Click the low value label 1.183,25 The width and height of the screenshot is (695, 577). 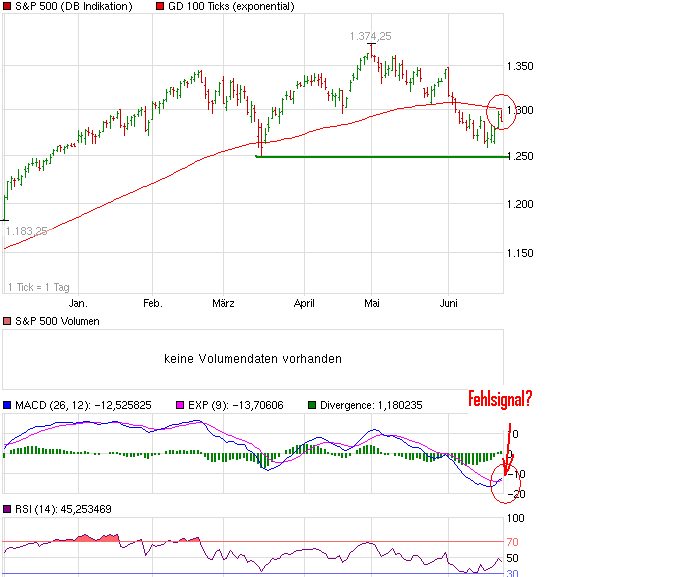[x=26, y=231]
